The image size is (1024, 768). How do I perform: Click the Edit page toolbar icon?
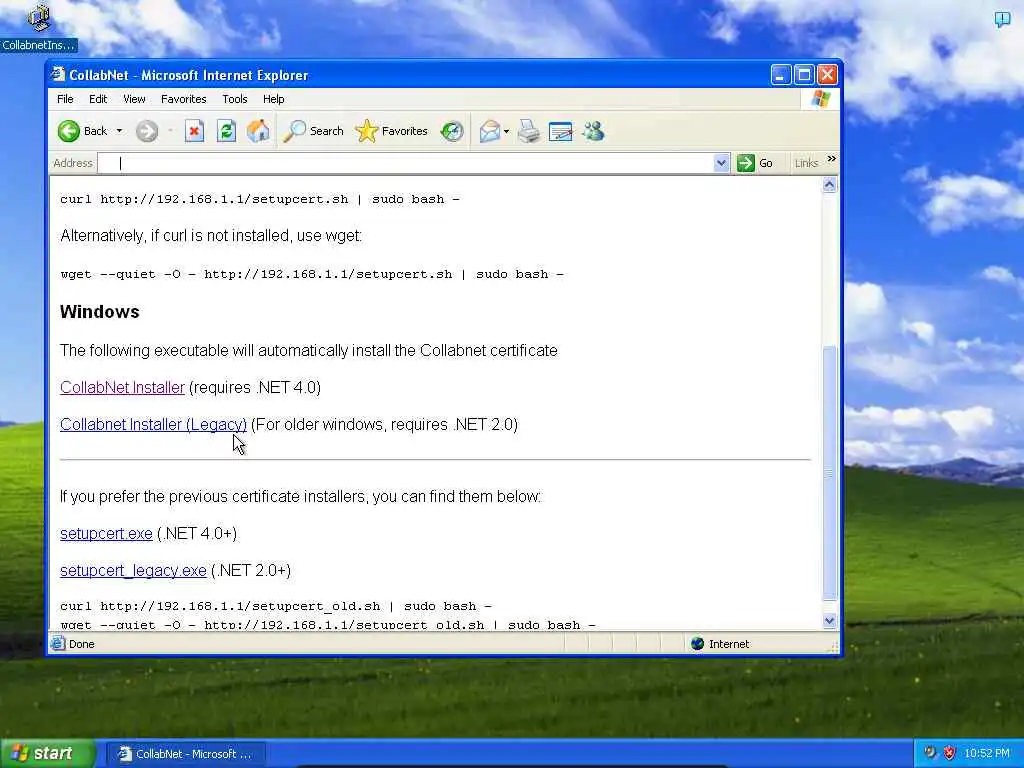(x=560, y=131)
